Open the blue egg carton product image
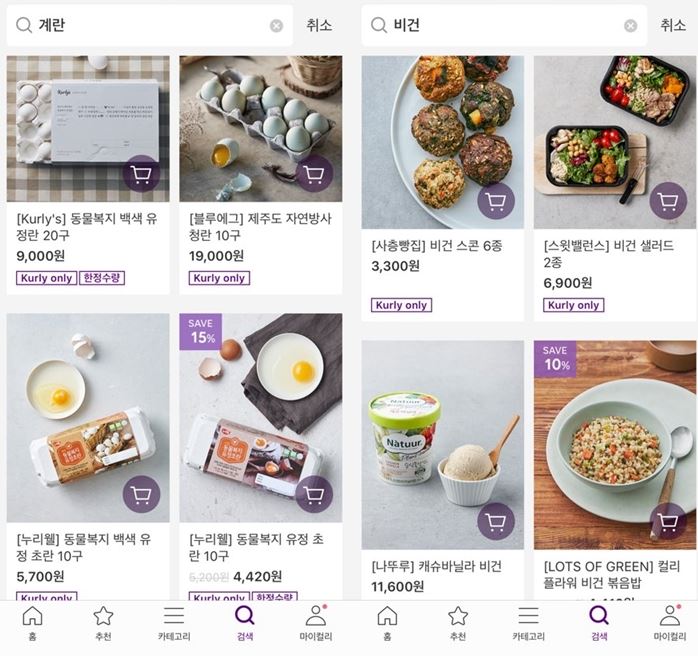This screenshot has height=656, width=698. [261, 129]
